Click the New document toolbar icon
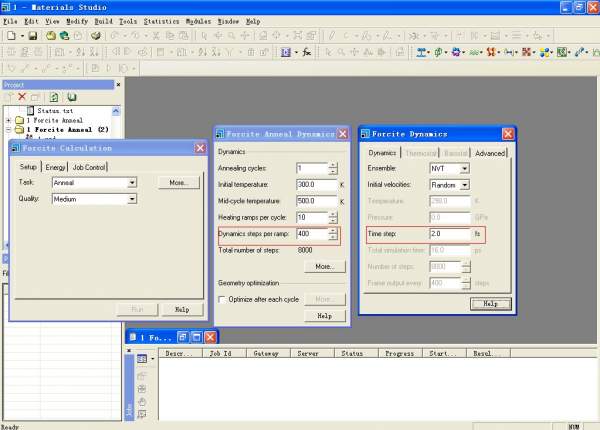The width and height of the screenshot is (600, 430). pyautogui.click(x=9, y=36)
